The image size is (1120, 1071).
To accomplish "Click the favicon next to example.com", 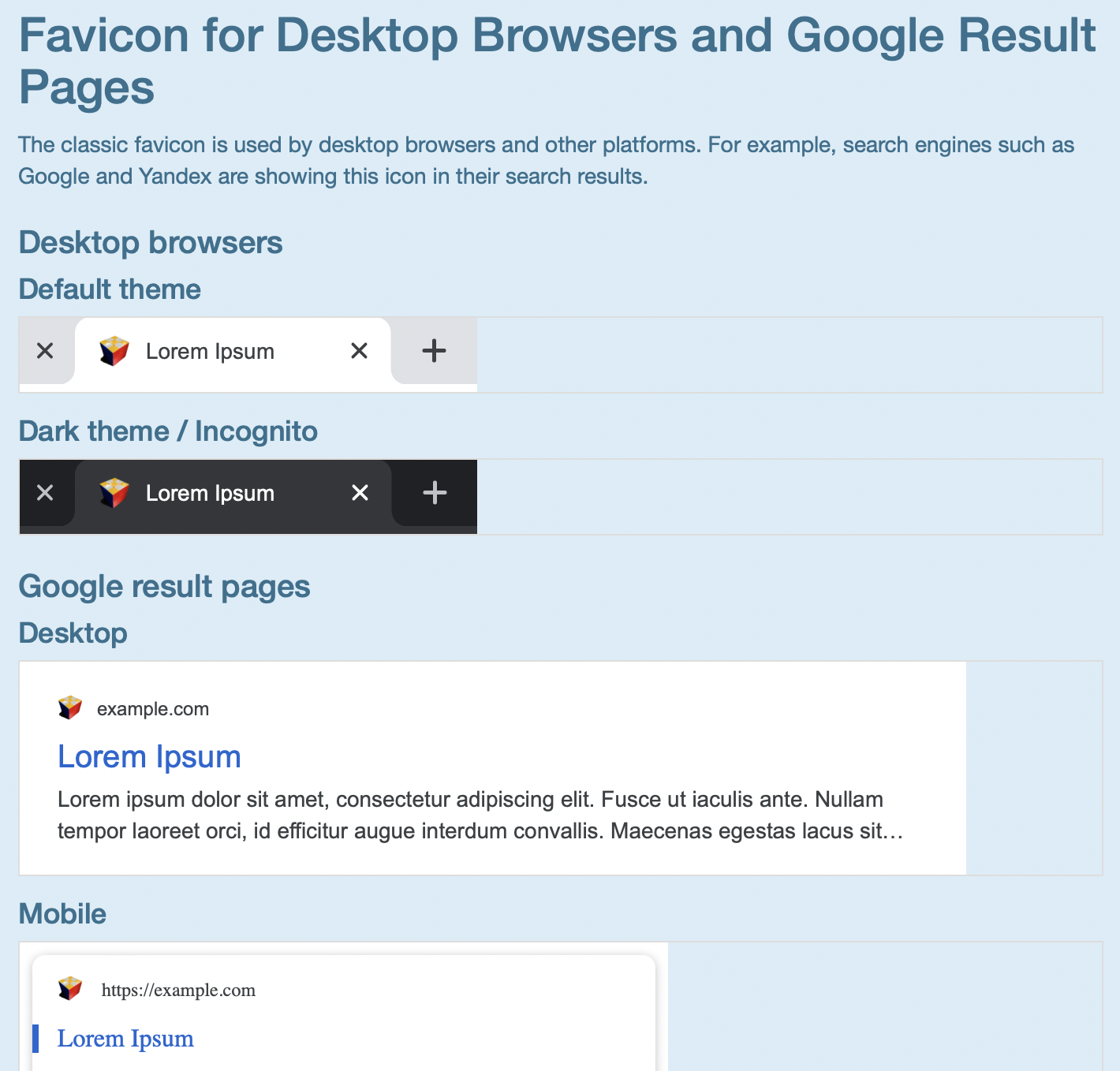I will pyautogui.click(x=69, y=707).
